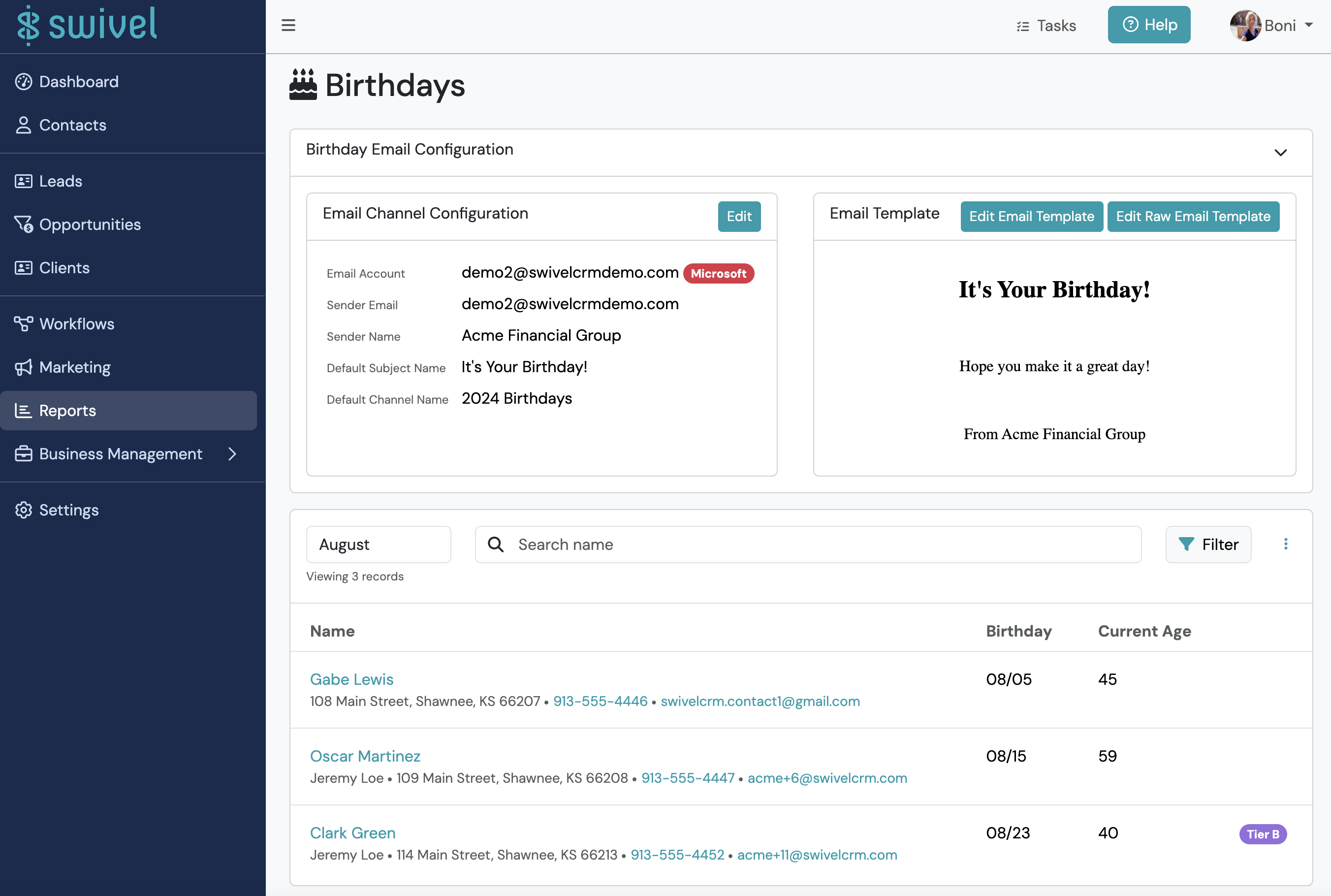Image resolution: width=1331 pixels, height=896 pixels.
Task: Click the Help button
Action: tap(1149, 25)
